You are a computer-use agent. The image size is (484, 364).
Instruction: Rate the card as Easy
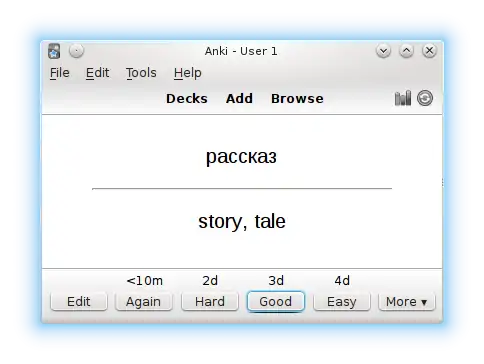(x=342, y=302)
